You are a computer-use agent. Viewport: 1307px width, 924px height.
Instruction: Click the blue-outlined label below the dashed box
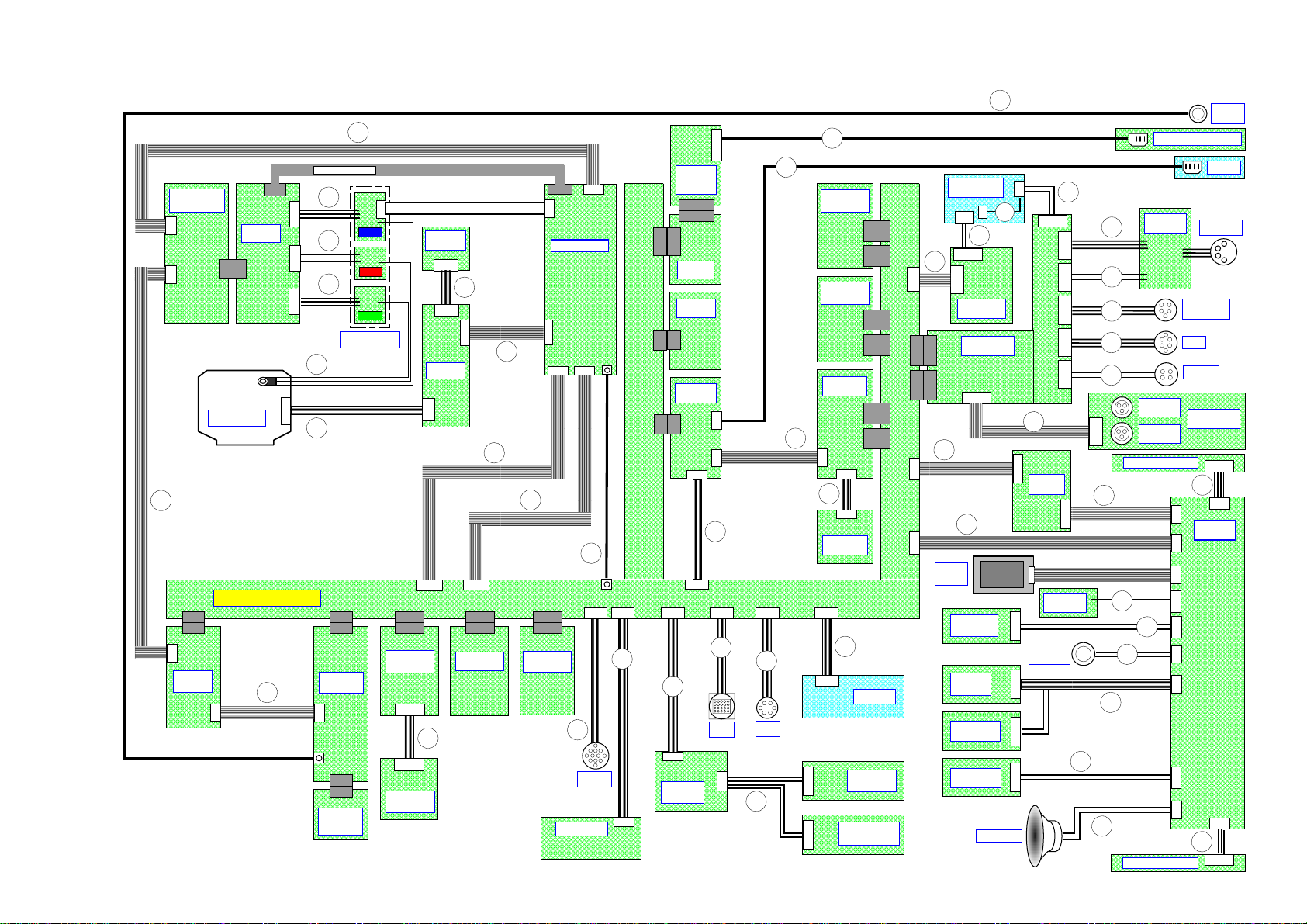pyautogui.click(x=370, y=339)
